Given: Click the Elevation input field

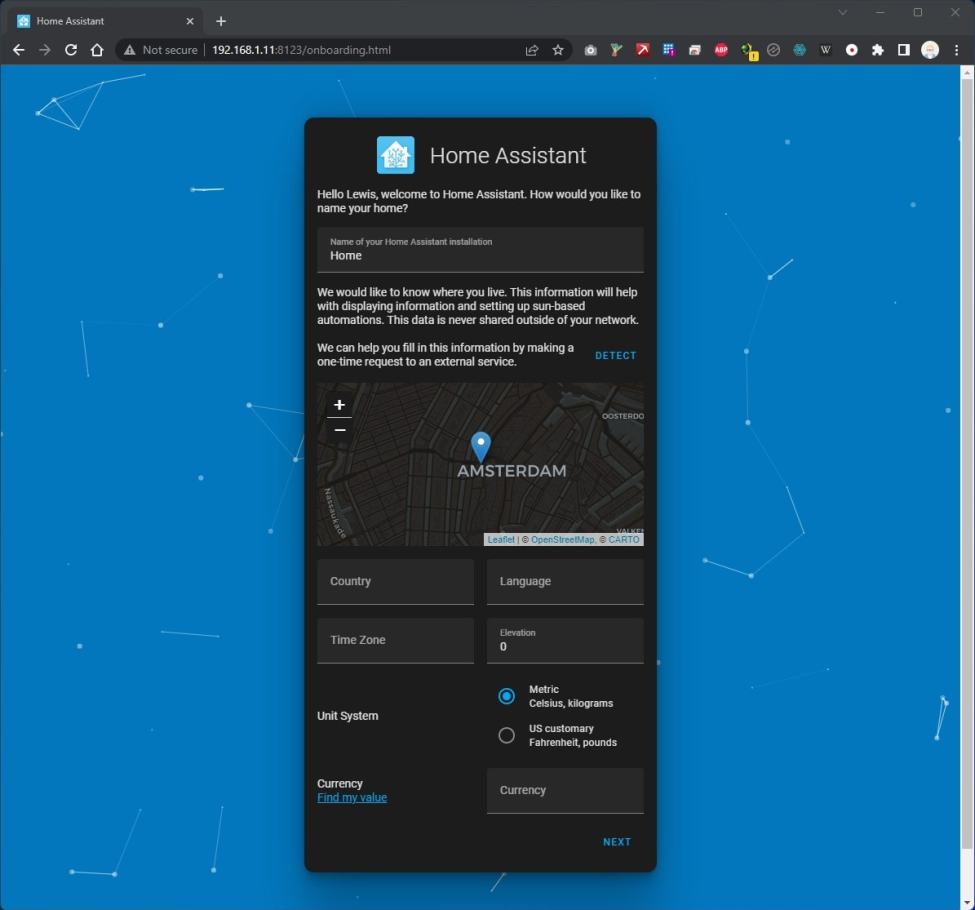Looking at the screenshot, I should (565, 640).
